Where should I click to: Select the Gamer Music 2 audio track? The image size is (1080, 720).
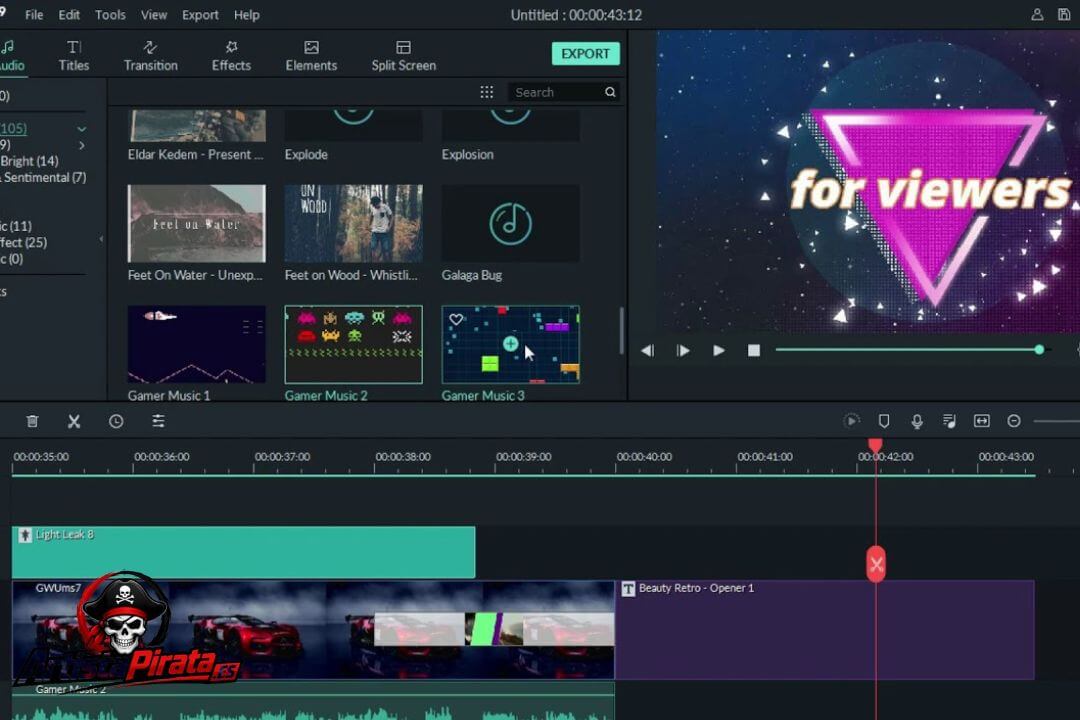point(313,701)
